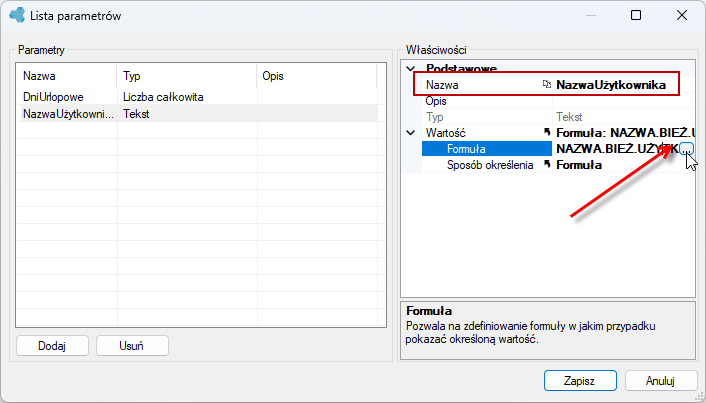Sort by the Nazwa column header
Image resolution: width=706 pixels, height=403 pixels.
coord(67,76)
